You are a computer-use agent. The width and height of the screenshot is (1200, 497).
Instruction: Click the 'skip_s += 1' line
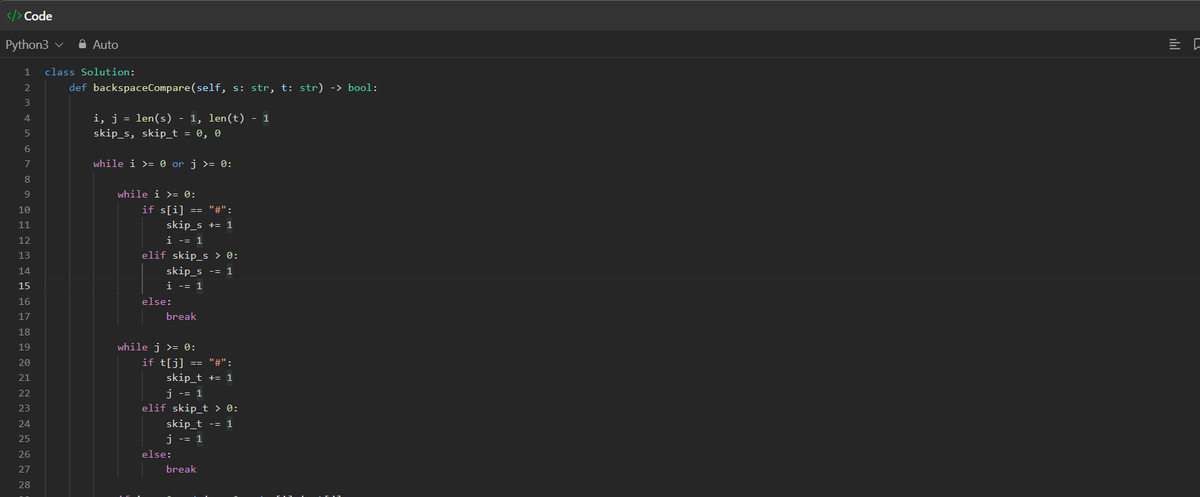pyautogui.click(x=199, y=225)
